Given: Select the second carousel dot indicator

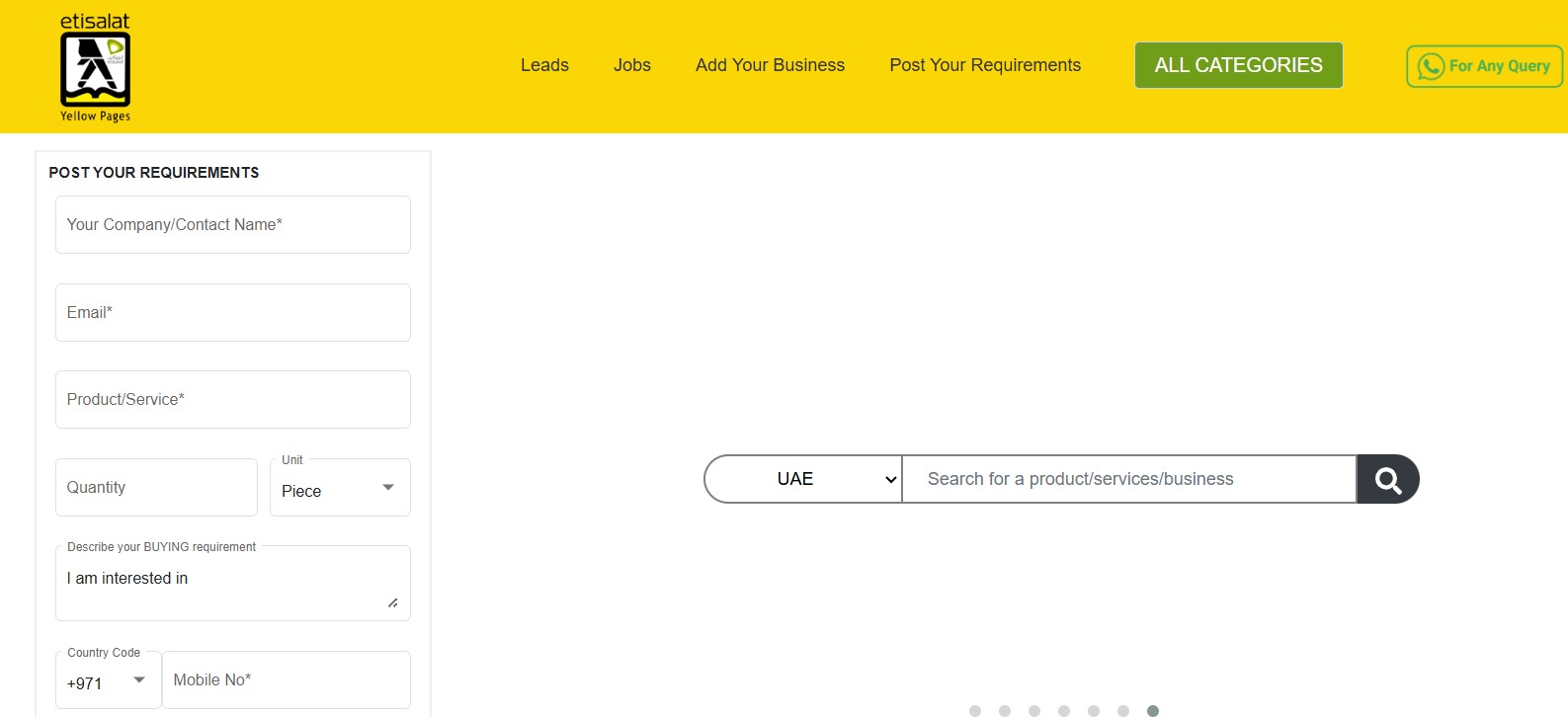Looking at the screenshot, I should click(x=1005, y=711).
